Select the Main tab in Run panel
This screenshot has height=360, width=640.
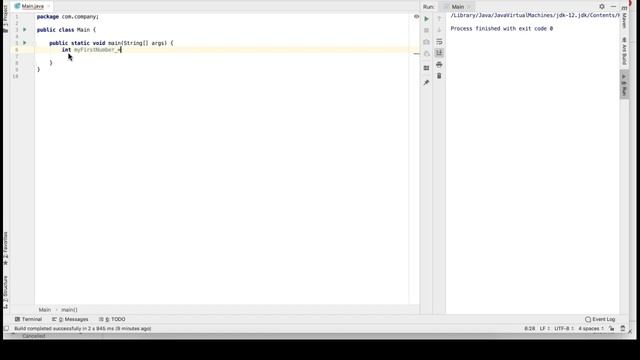pyautogui.click(x=457, y=7)
